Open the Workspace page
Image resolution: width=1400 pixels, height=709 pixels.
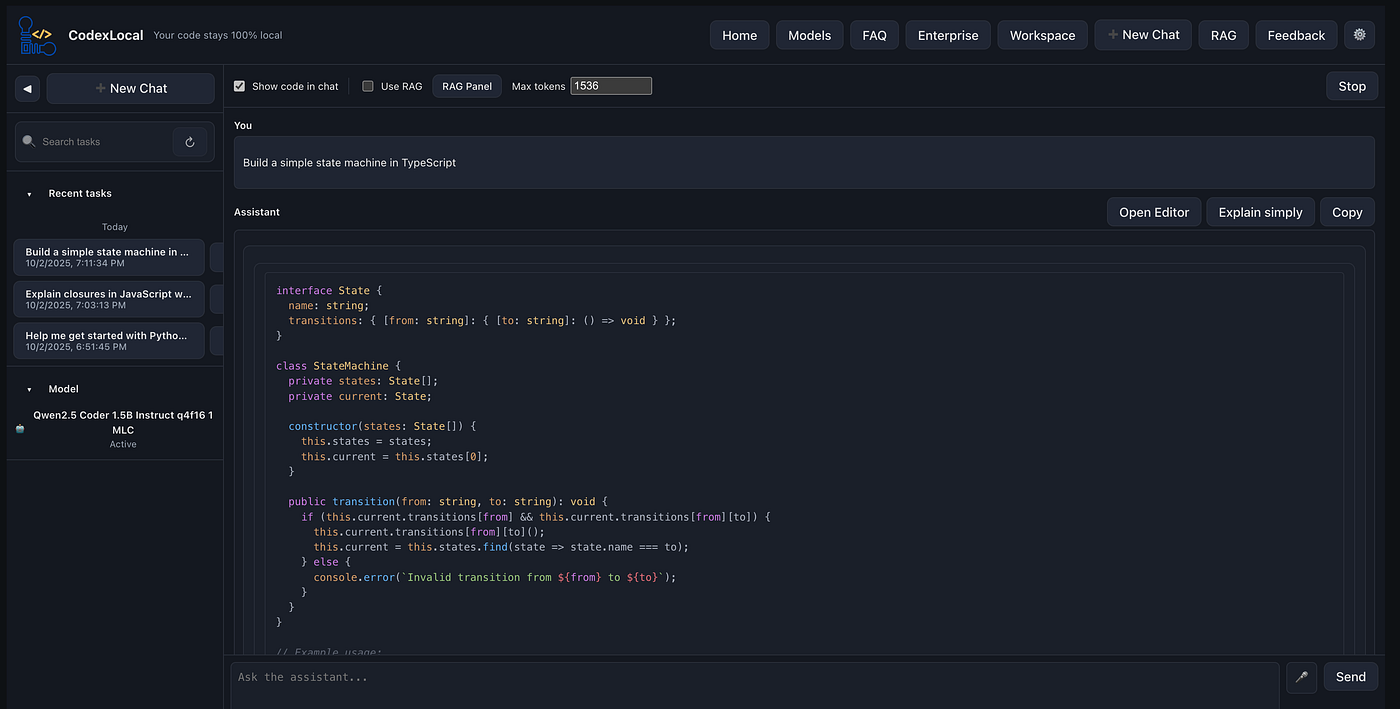1042,35
